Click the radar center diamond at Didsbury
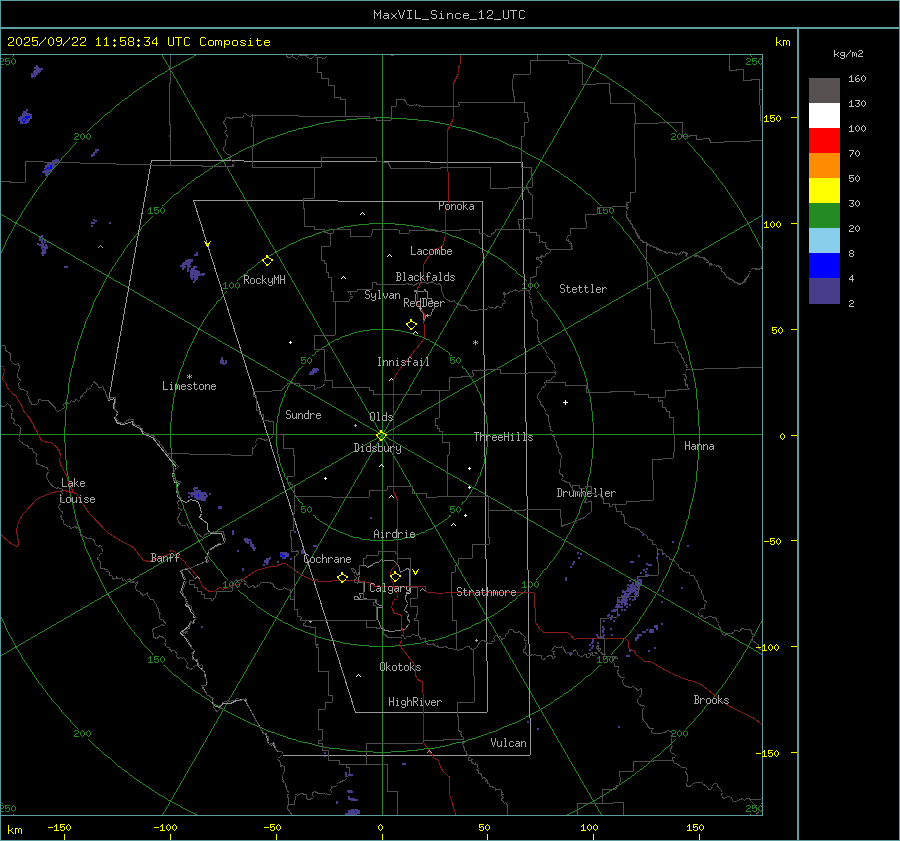Image resolution: width=900 pixels, height=841 pixels. 381,435
